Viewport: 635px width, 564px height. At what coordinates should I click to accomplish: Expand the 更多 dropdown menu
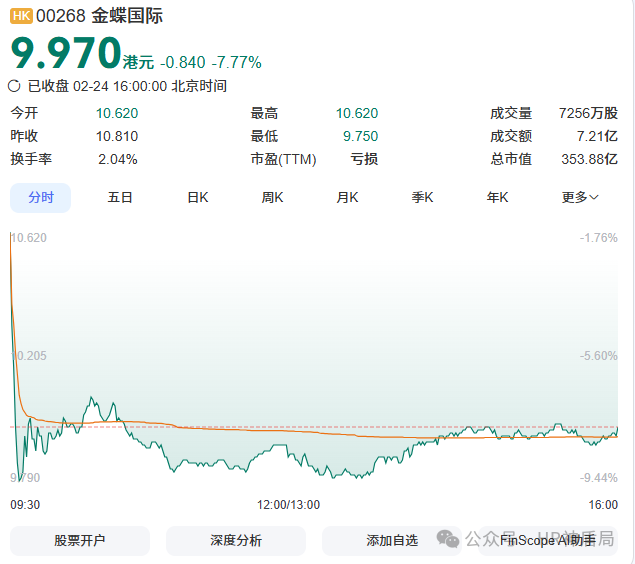pos(579,198)
